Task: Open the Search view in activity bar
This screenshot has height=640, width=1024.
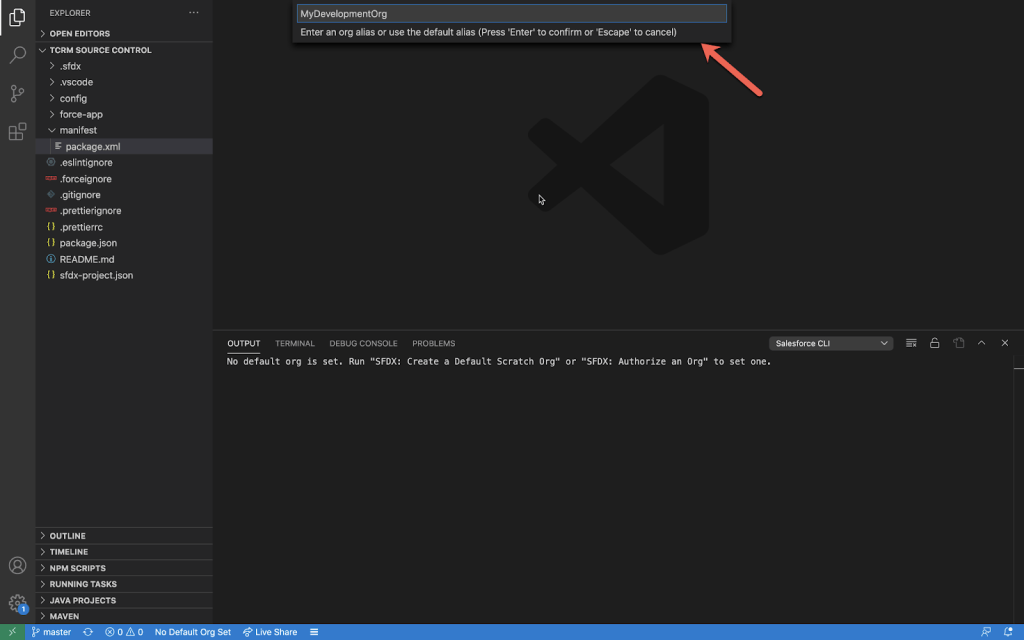Action: click(17, 55)
